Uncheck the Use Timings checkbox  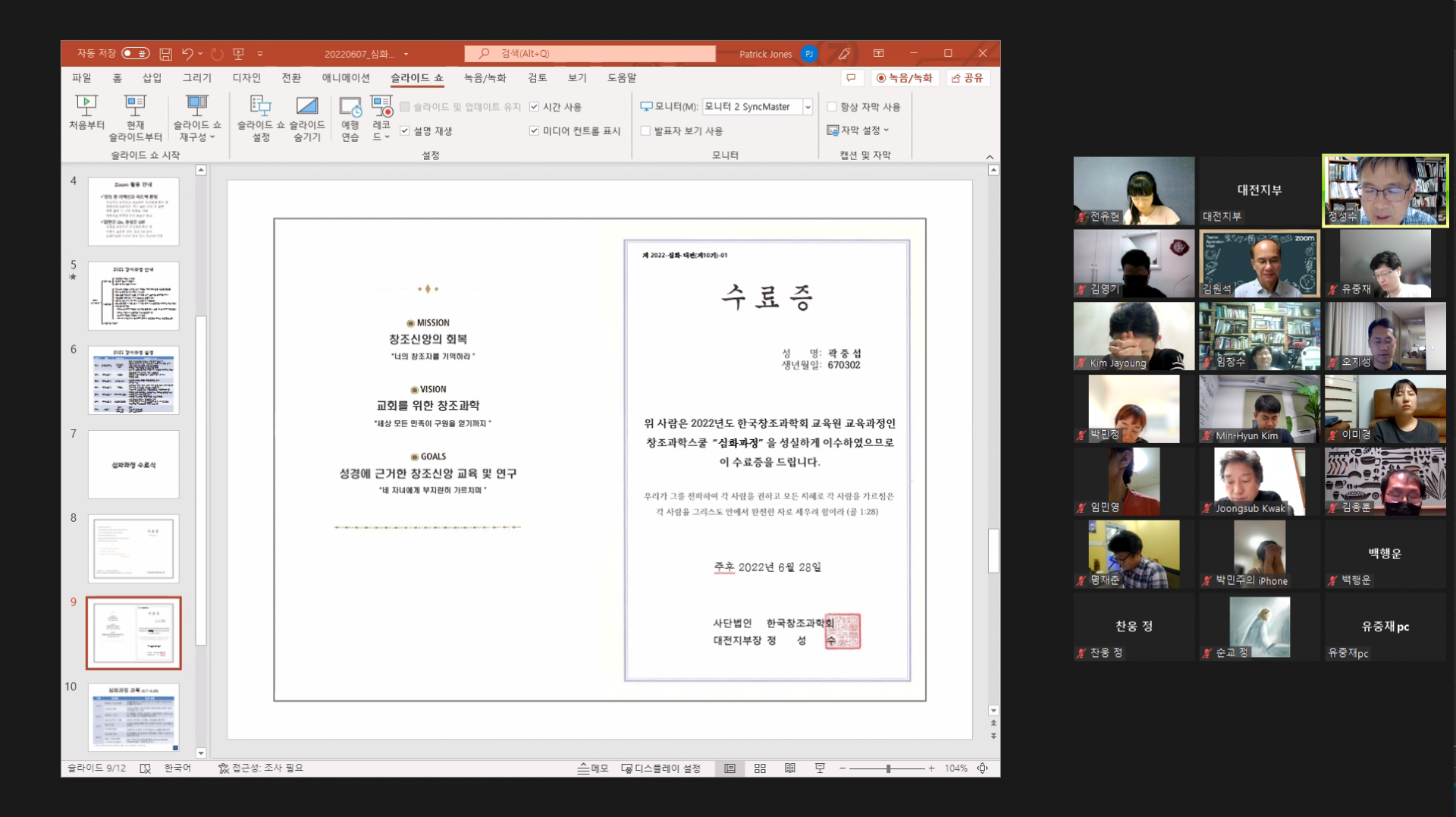pos(535,107)
